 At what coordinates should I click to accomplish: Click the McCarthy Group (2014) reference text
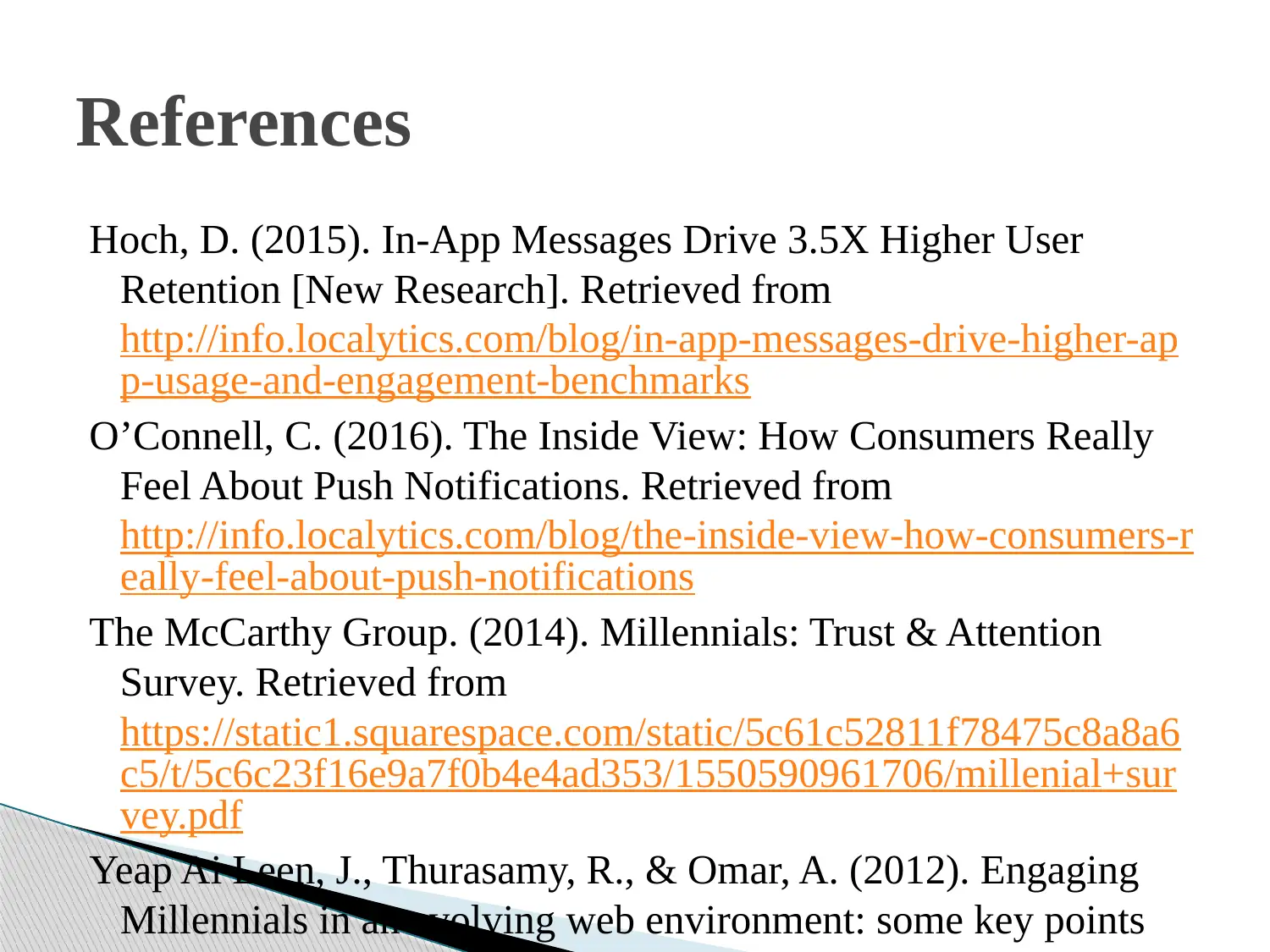click(595, 658)
